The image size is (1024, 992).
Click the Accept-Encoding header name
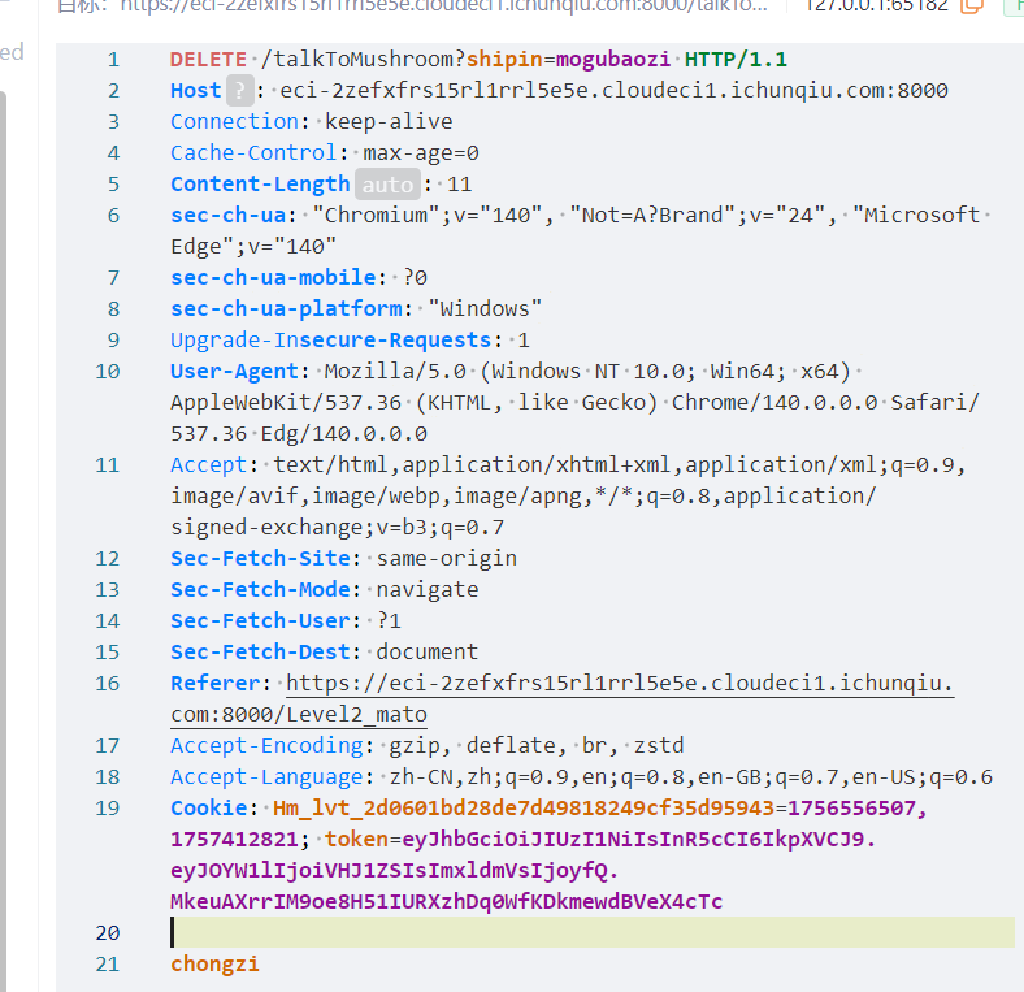tap(267, 746)
